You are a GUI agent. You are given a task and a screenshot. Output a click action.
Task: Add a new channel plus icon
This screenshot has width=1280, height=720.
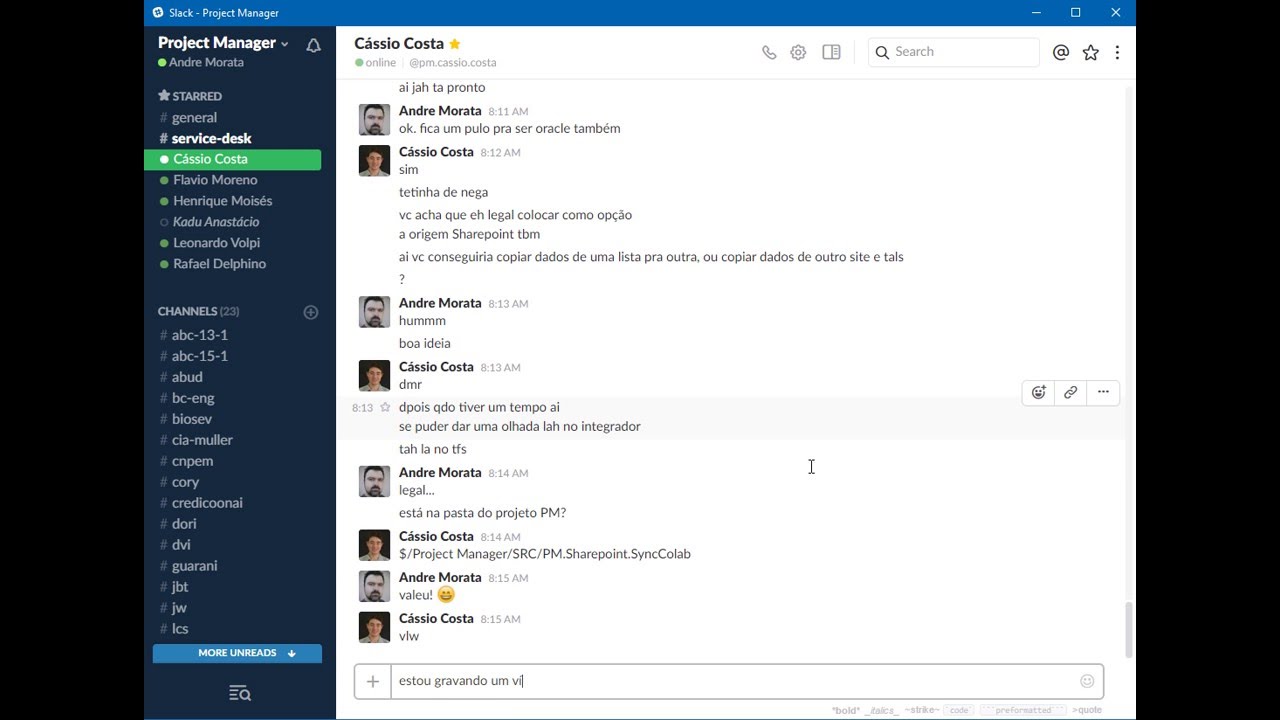pyautogui.click(x=311, y=312)
